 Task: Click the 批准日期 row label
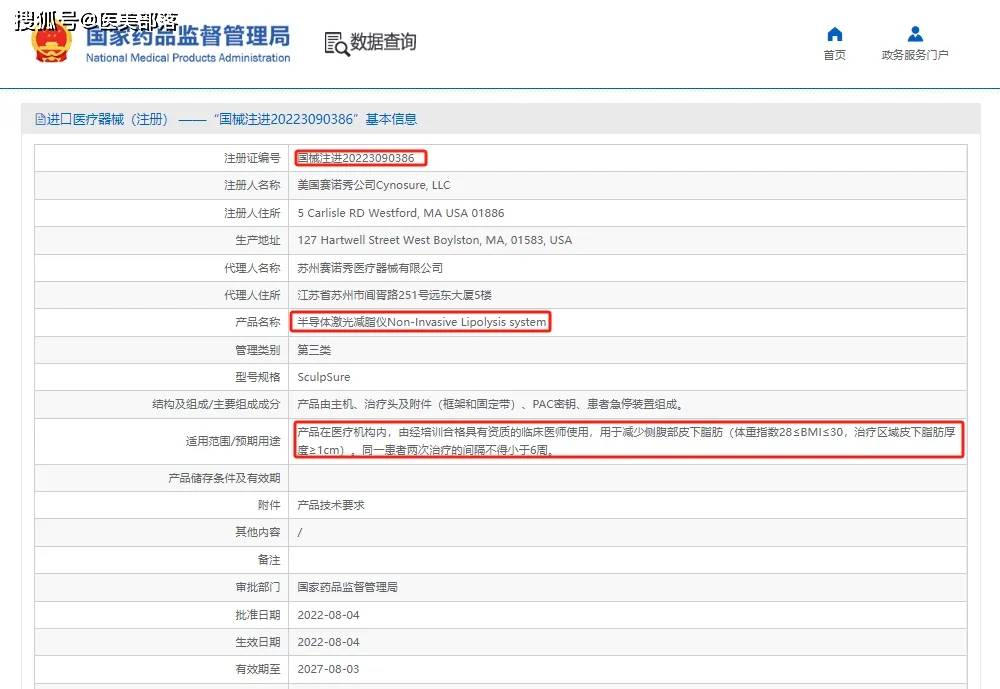point(258,615)
